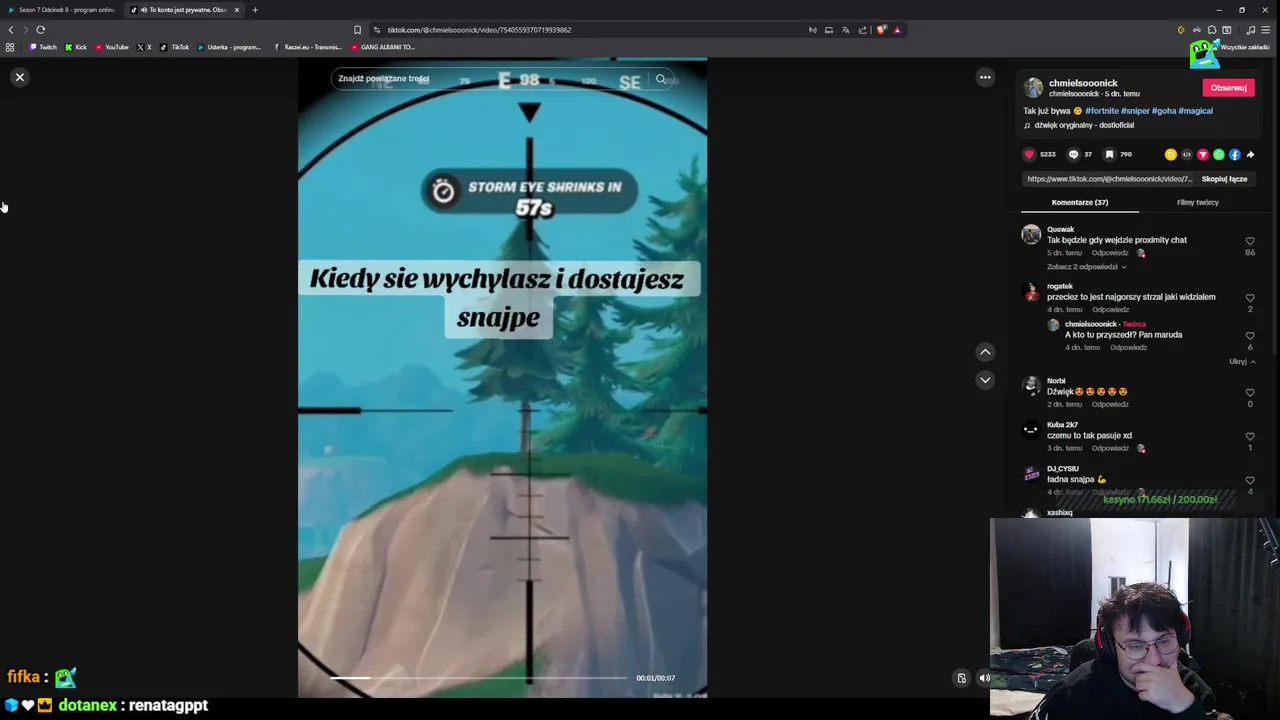Image resolution: width=1280 pixels, height=720 pixels.
Task: Mute the TikTok video volume
Action: [x=984, y=678]
